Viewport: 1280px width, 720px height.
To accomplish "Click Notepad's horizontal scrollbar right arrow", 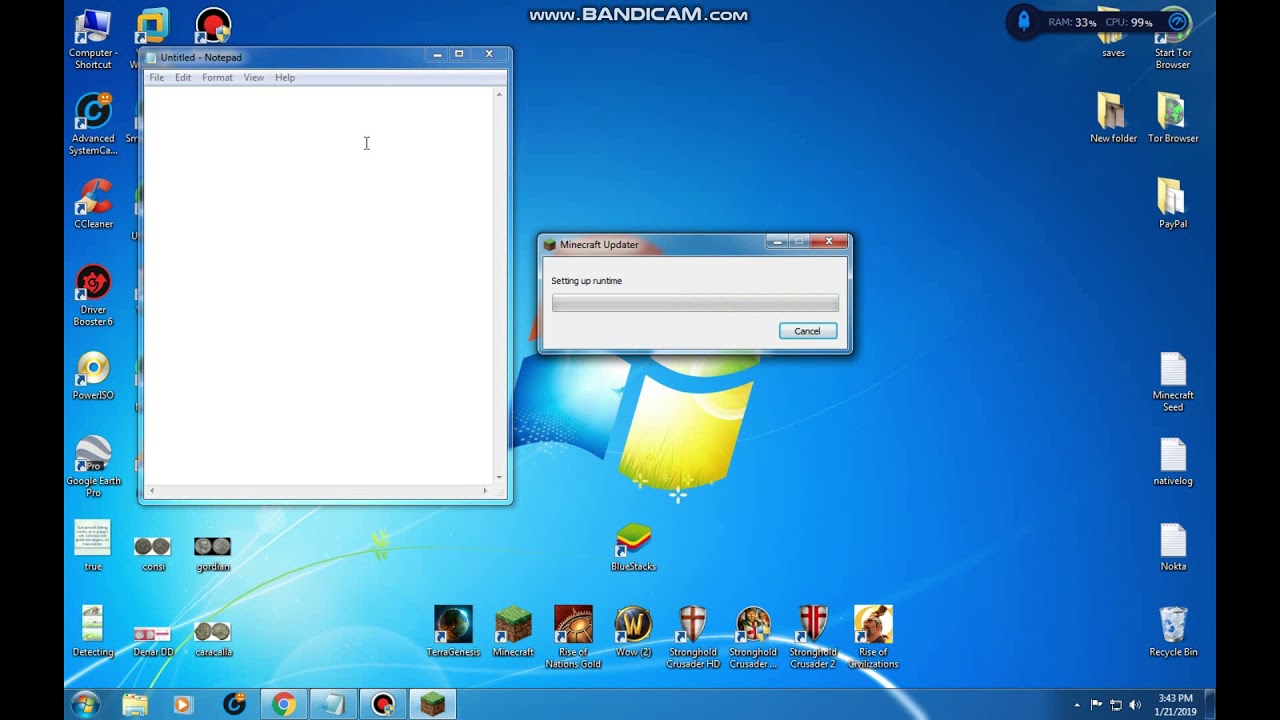I will click(x=485, y=491).
